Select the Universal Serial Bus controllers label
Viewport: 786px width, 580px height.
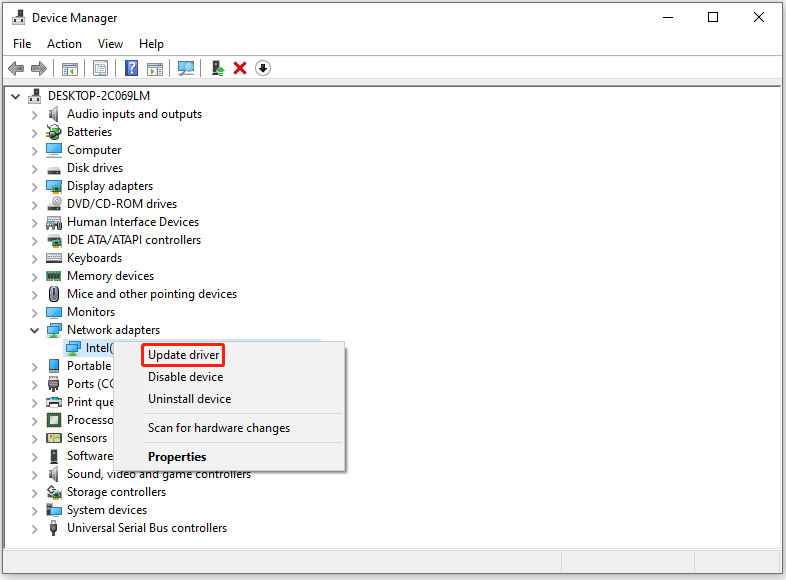pos(147,528)
